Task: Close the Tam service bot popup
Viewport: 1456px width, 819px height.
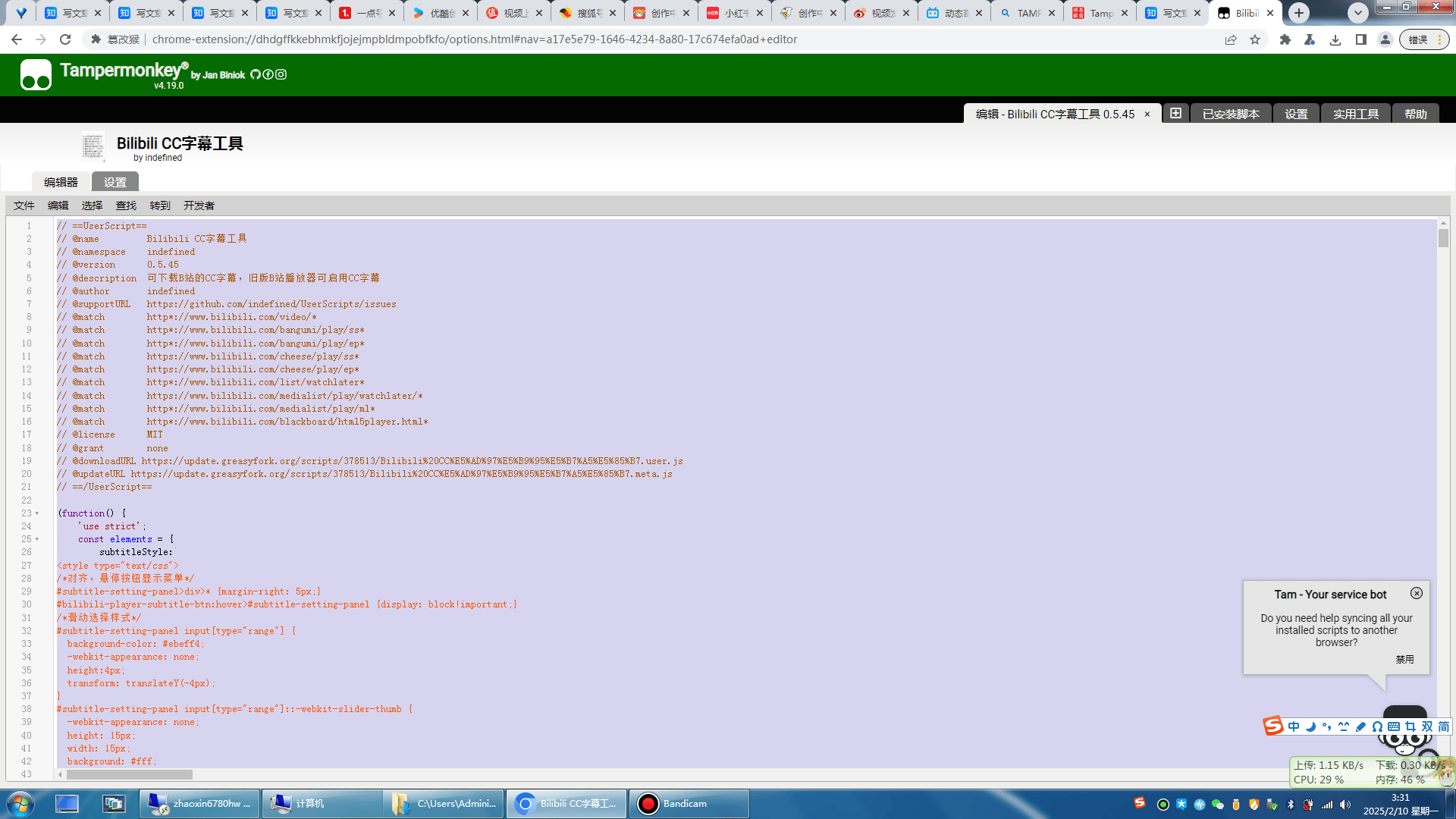Action: tap(1417, 593)
